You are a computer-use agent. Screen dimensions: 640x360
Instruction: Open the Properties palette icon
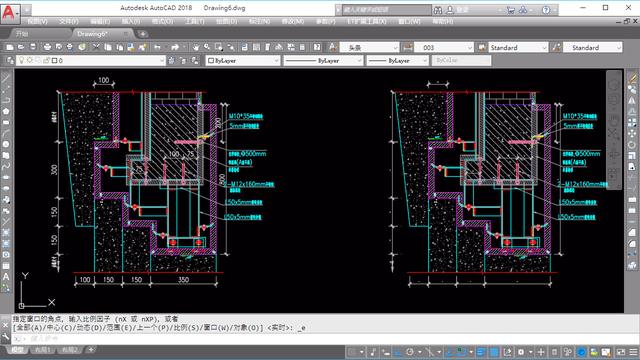pos(244,47)
